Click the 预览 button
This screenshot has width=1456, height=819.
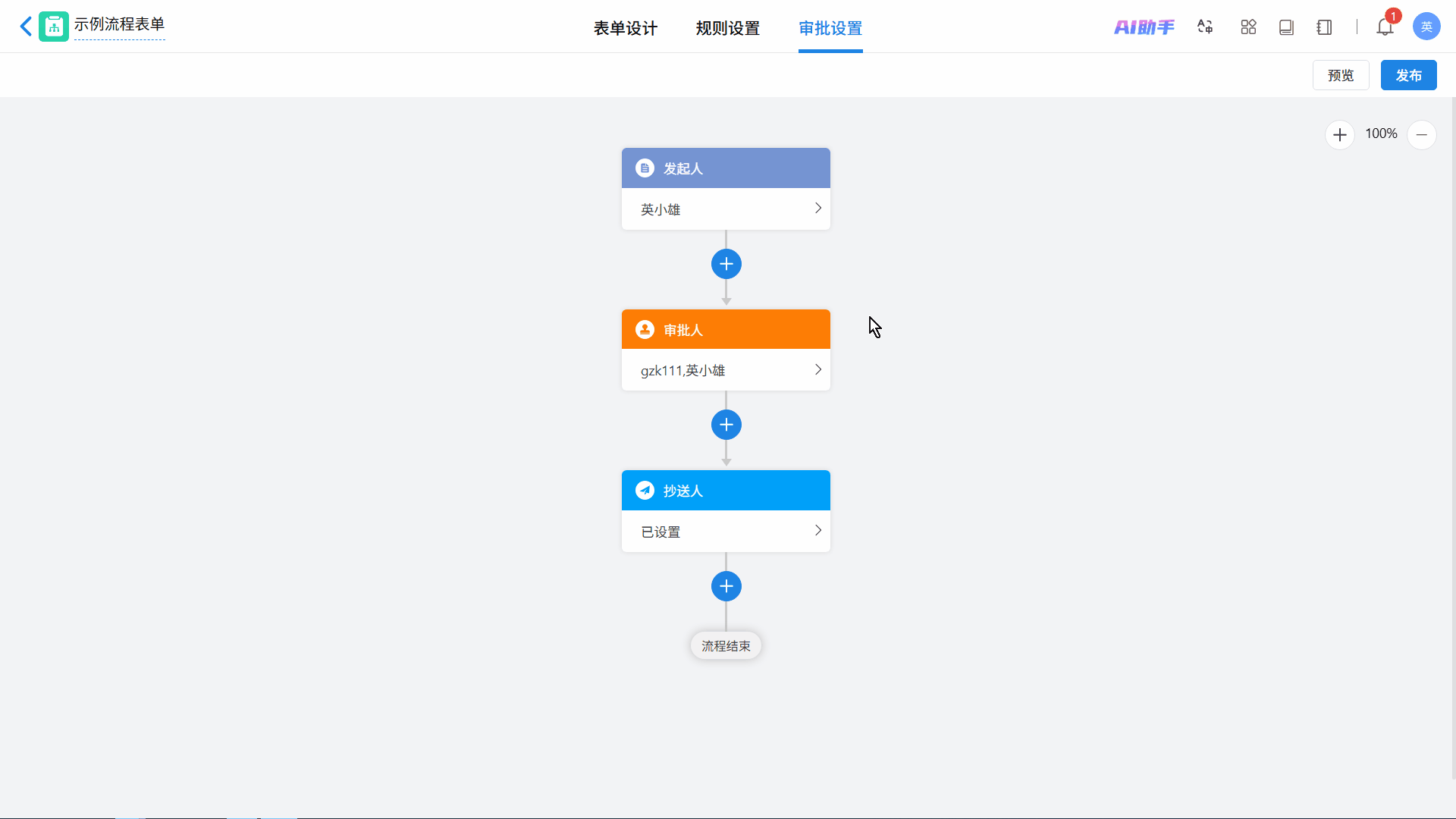1340,75
